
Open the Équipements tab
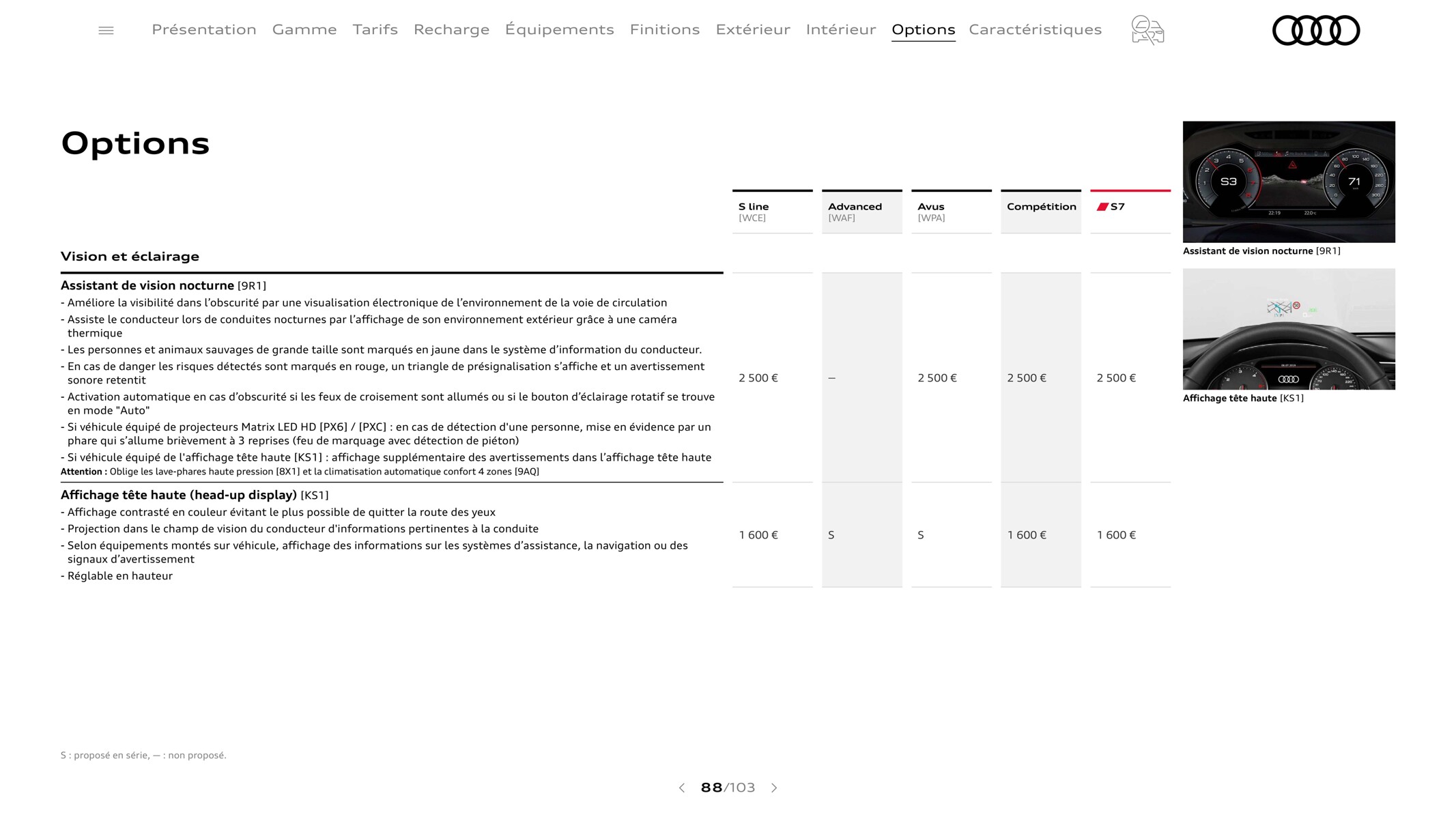[x=560, y=29]
